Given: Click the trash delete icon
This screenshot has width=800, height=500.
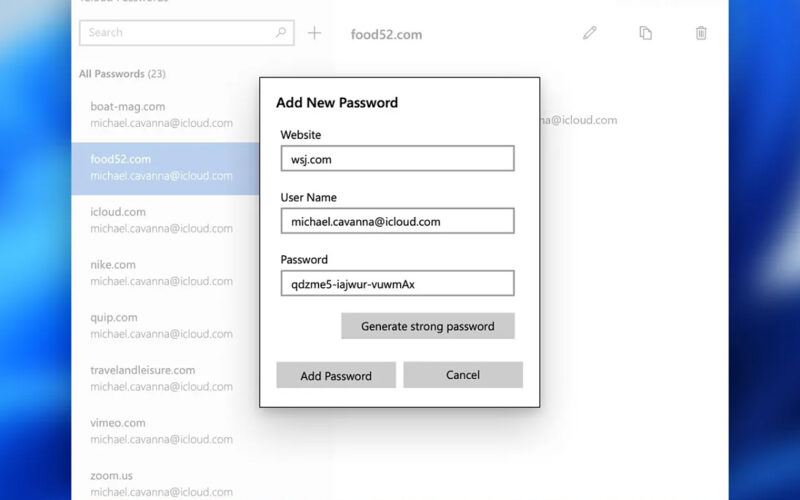Looking at the screenshot, I should click(x=701, y=33).
